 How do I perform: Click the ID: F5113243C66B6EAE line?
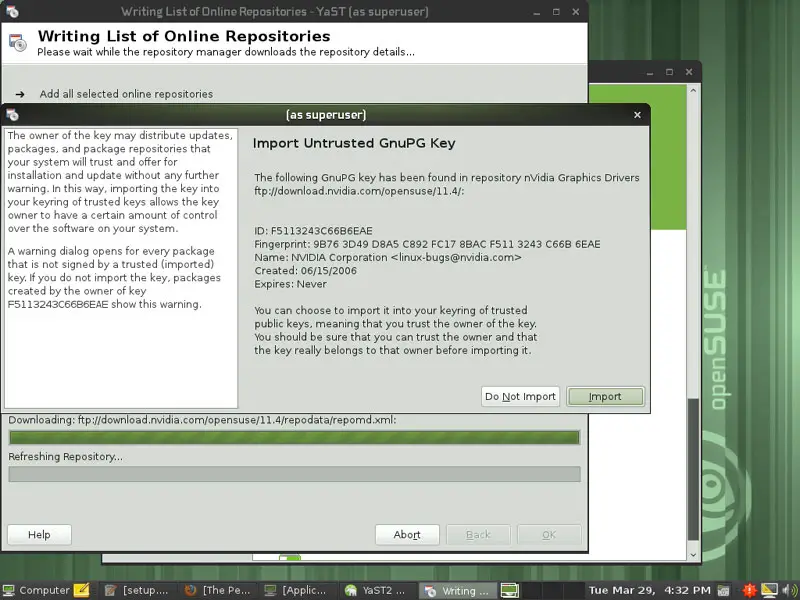pyautogui.click(x=313, y=231)
